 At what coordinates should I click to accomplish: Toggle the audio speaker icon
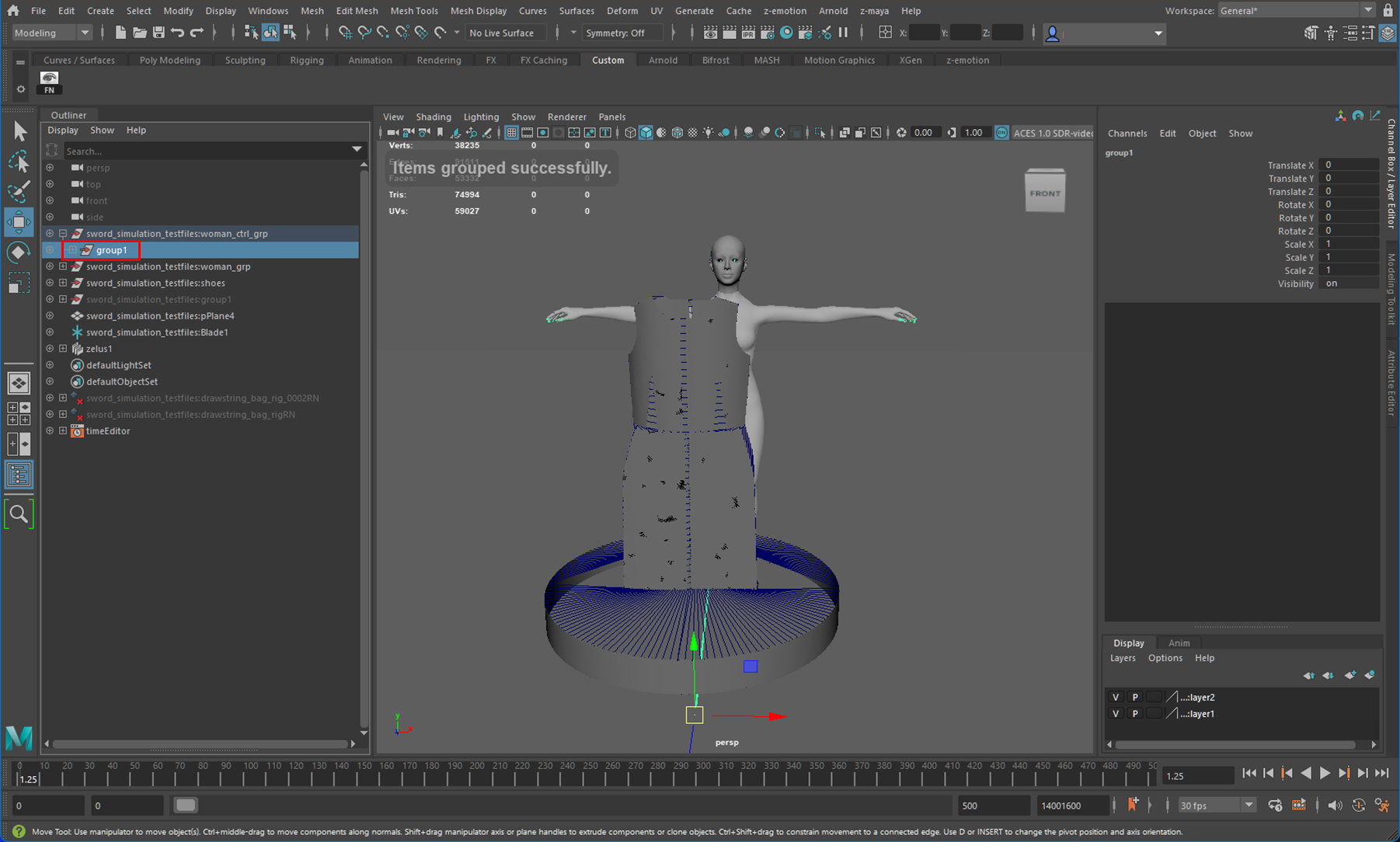coord(1335,805)
